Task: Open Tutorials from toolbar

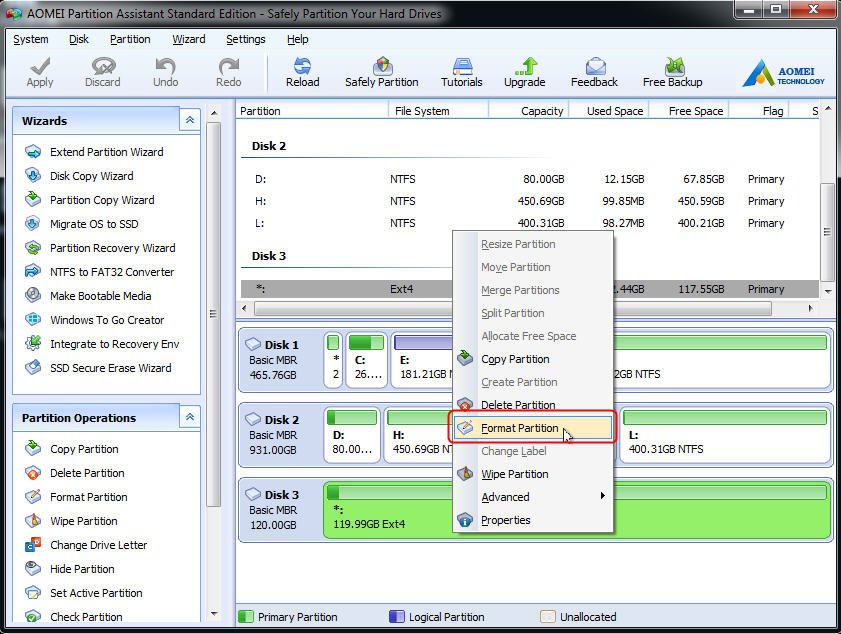Action: coord(462,72)
